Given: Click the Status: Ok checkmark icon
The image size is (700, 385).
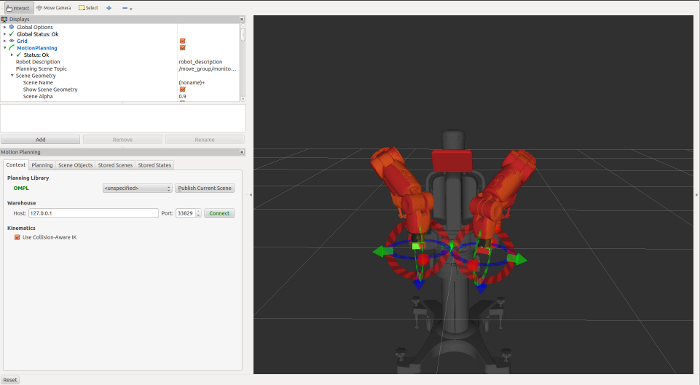Looking at the screenshot, I should [x=19, y=54].
